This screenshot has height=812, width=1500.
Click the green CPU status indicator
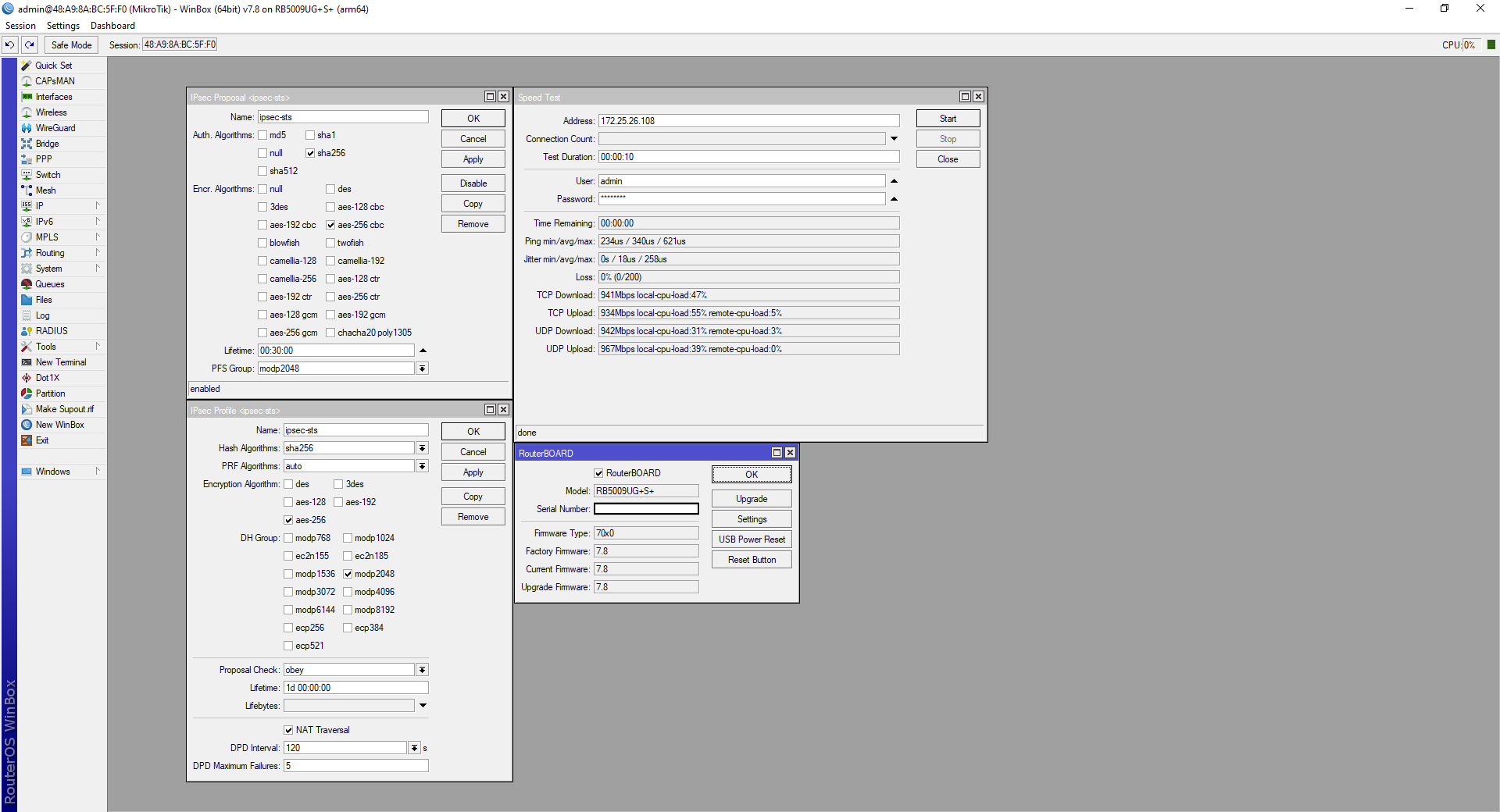coord(1491,45)
